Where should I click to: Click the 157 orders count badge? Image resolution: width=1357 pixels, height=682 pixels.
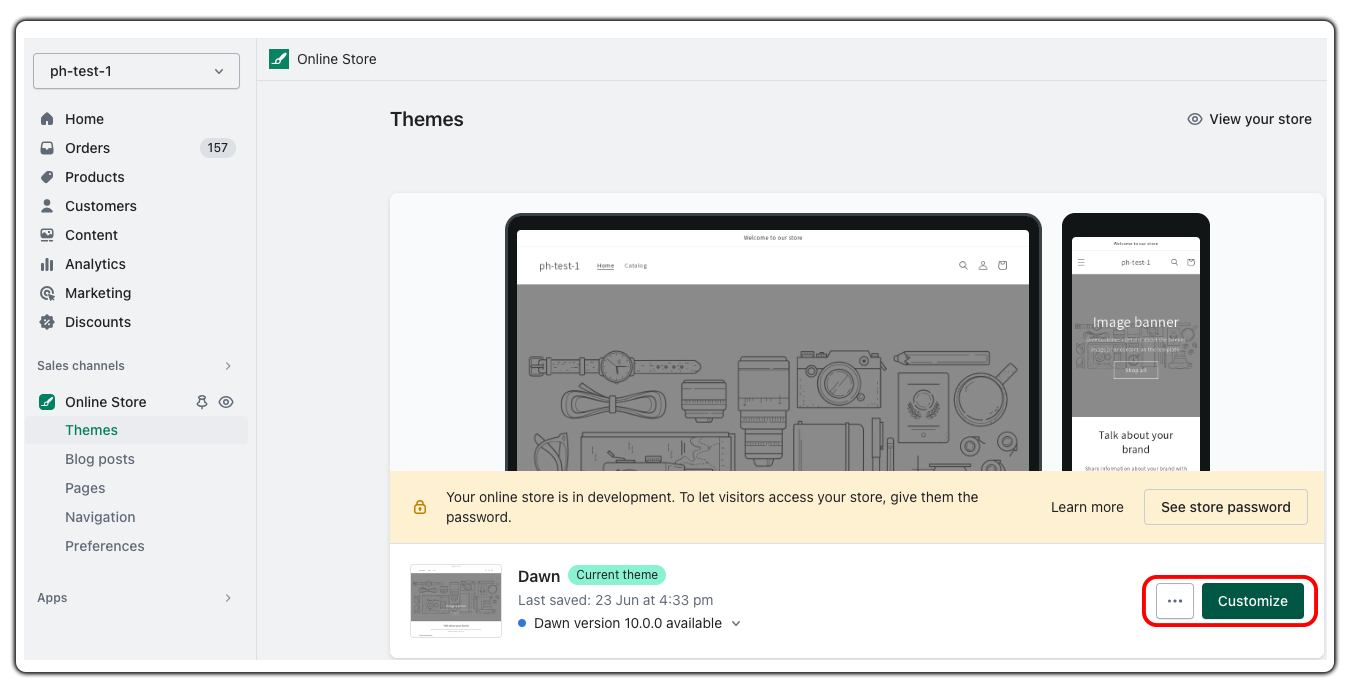218,148
